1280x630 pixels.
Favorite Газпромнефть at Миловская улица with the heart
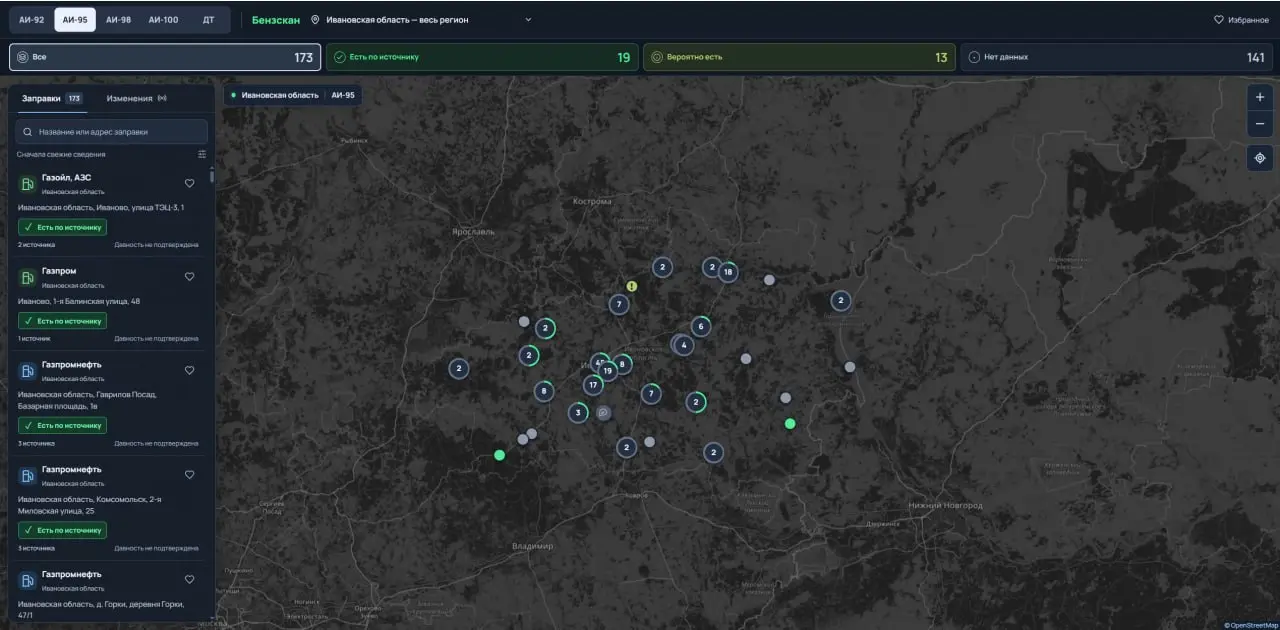190,475
